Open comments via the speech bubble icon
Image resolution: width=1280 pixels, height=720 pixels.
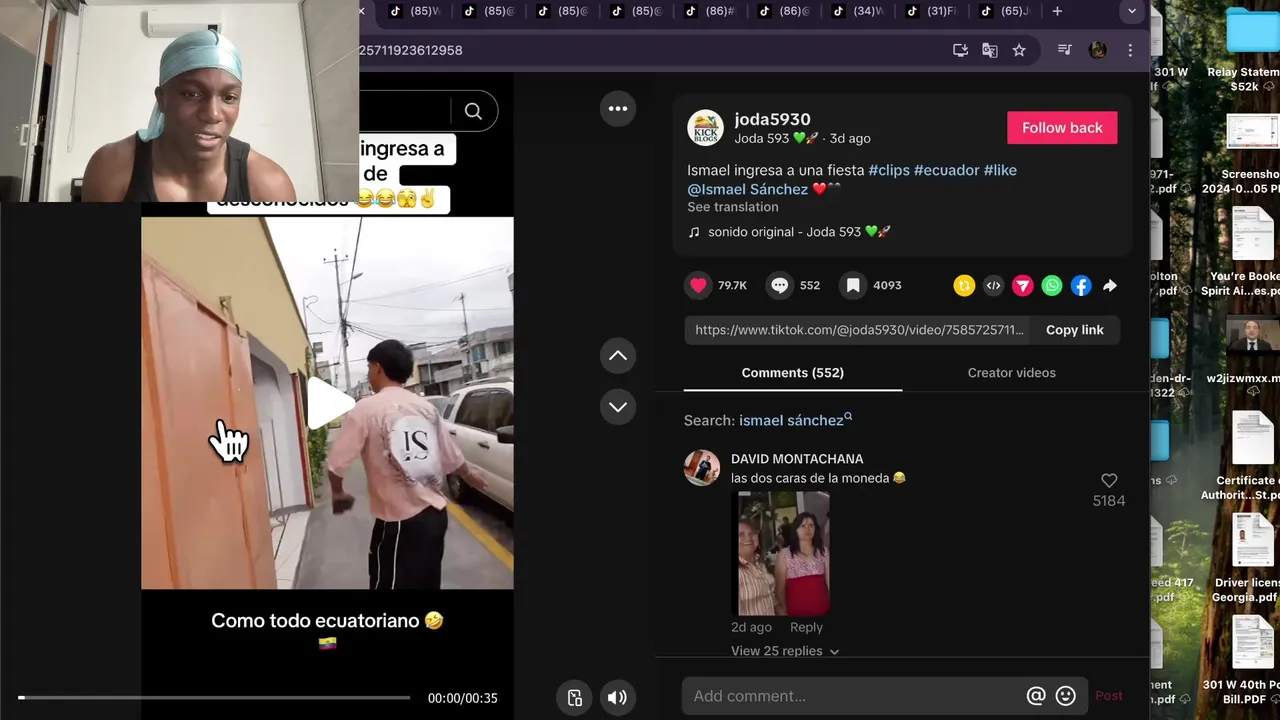(x=780, y=285)
